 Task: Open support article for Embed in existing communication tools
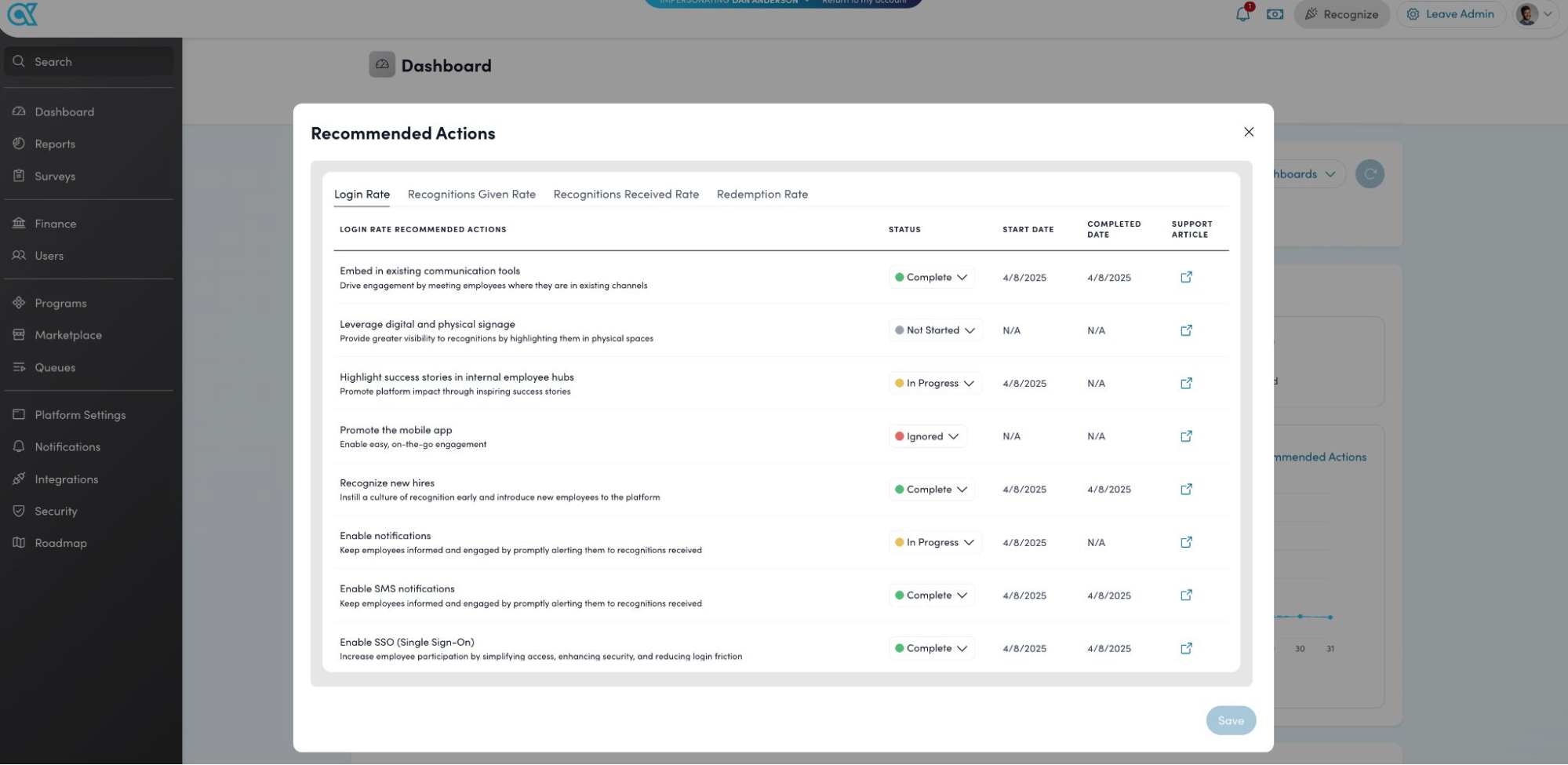coord(1186,277)
